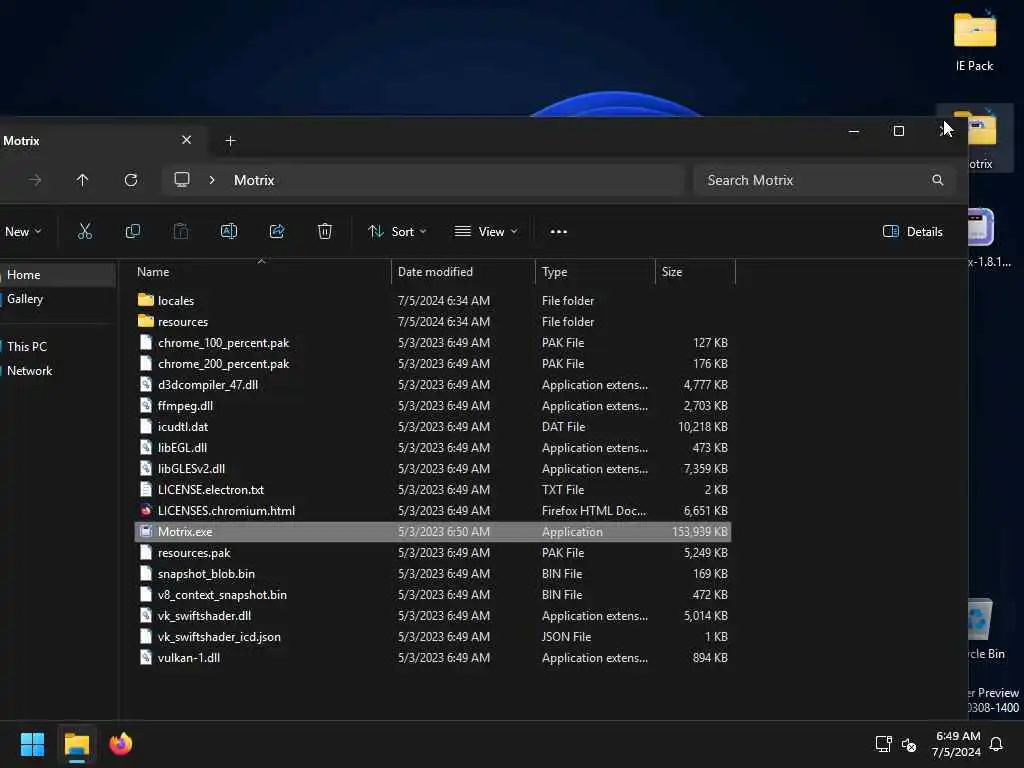The height and width of the screenshot is (768, 1024).
Task: Select LICENSE.electron.txt file
Action: 432,490
